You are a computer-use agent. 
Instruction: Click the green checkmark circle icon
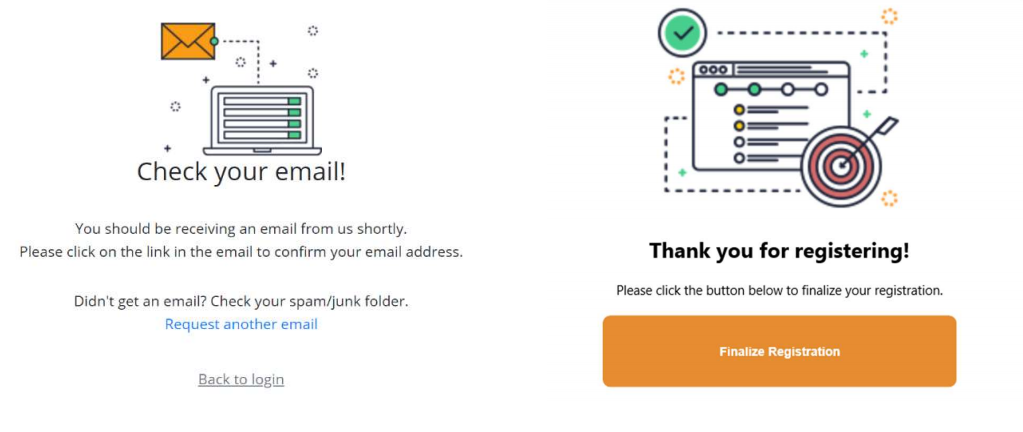click(682, 33)
